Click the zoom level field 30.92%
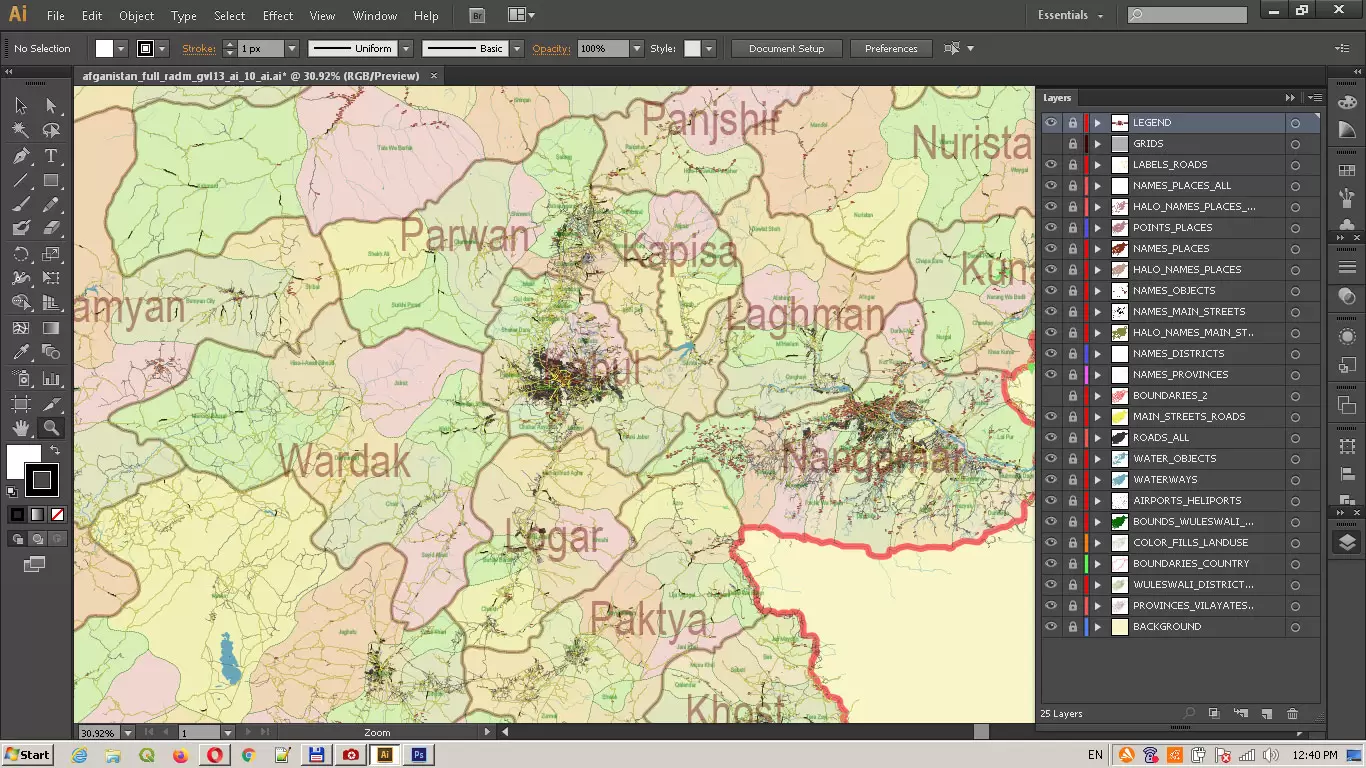1366x768 pixels. [98, 733]
